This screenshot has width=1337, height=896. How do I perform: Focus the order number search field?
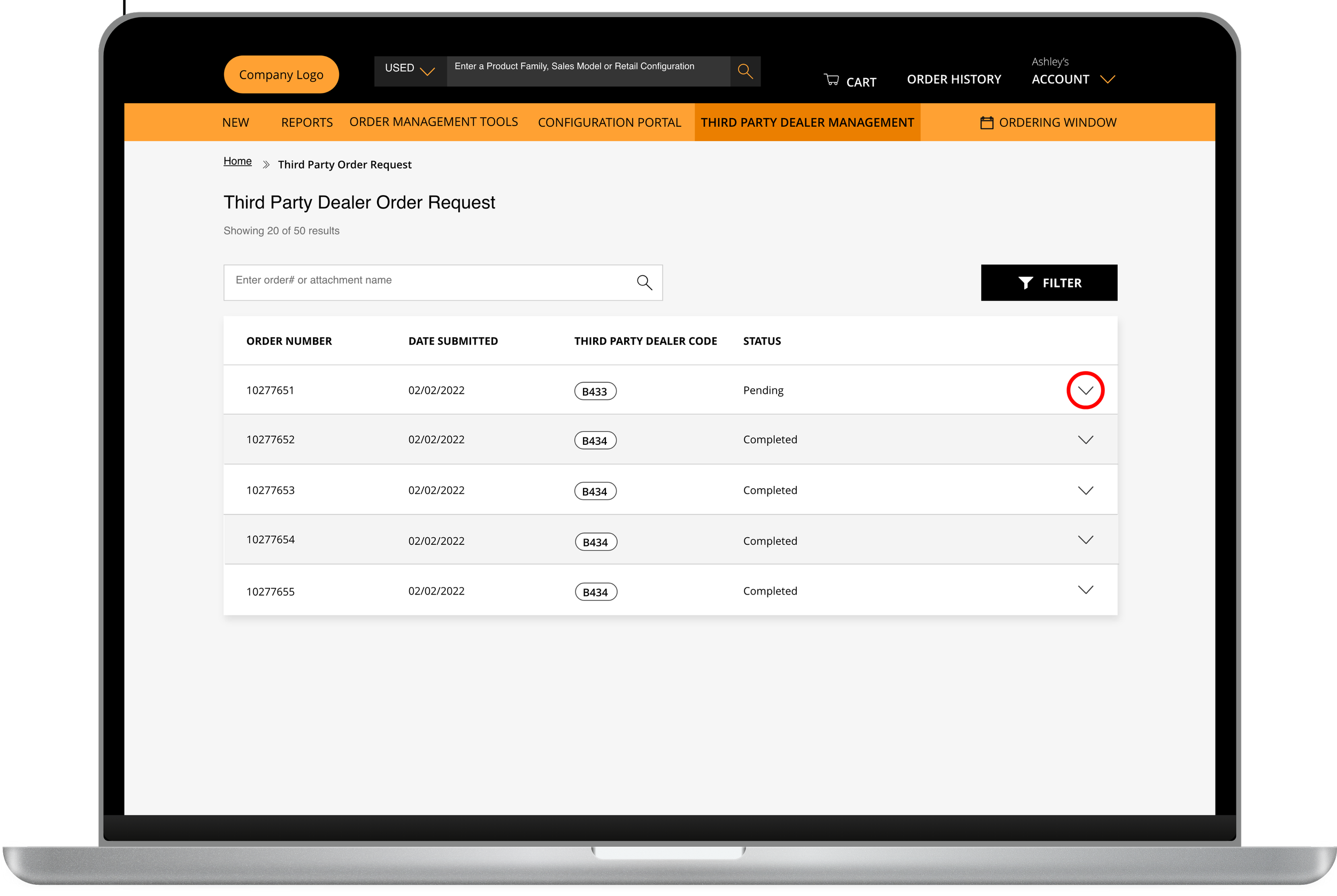tap(429, 282)
